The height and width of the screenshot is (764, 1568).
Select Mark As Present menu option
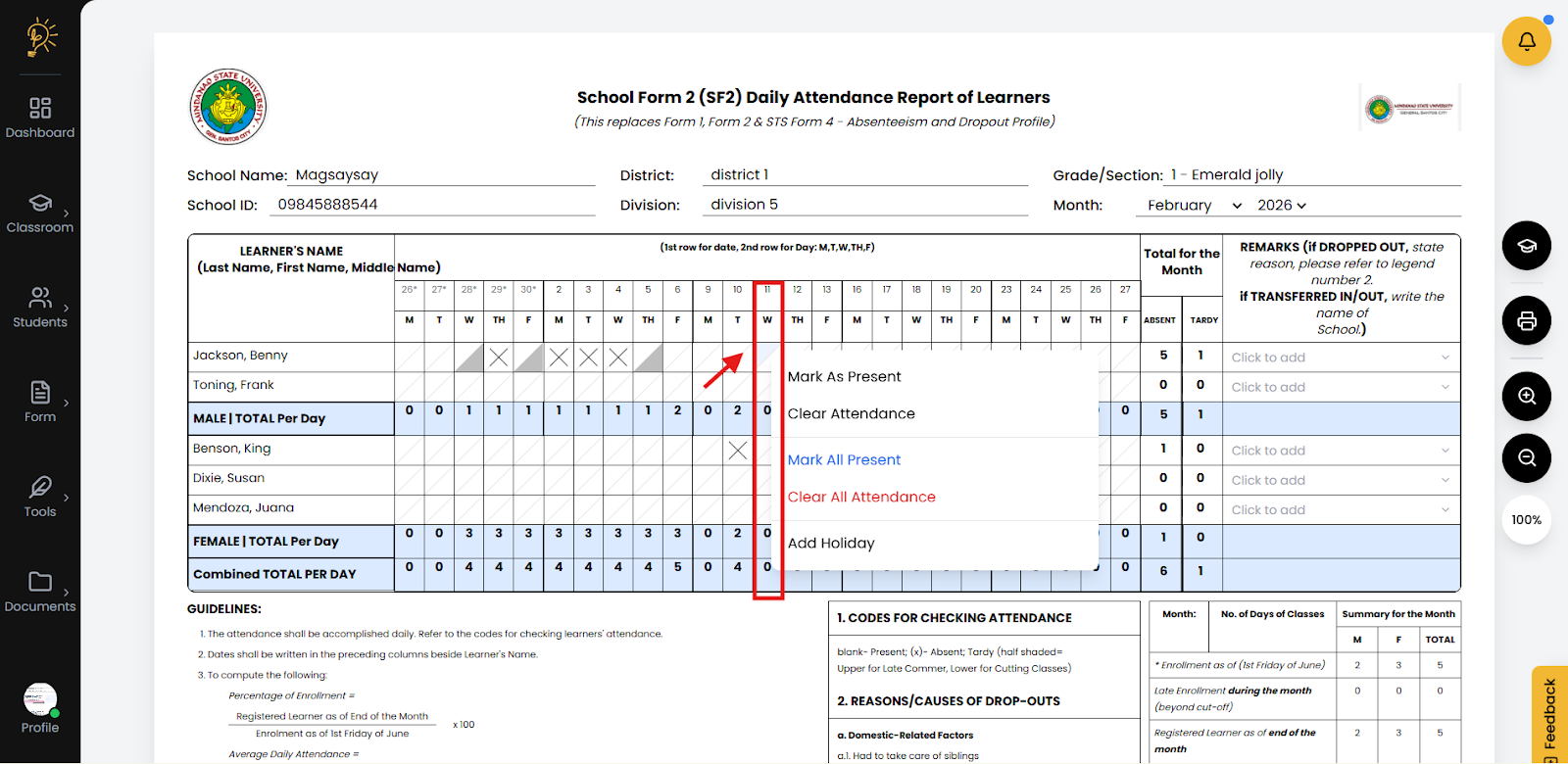844,377
